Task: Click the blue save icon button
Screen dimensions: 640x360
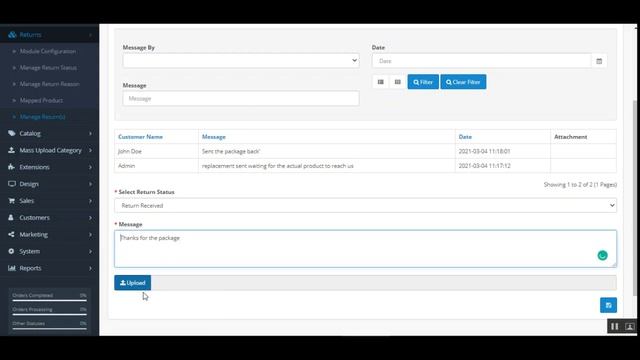Action: pos(608,305)
